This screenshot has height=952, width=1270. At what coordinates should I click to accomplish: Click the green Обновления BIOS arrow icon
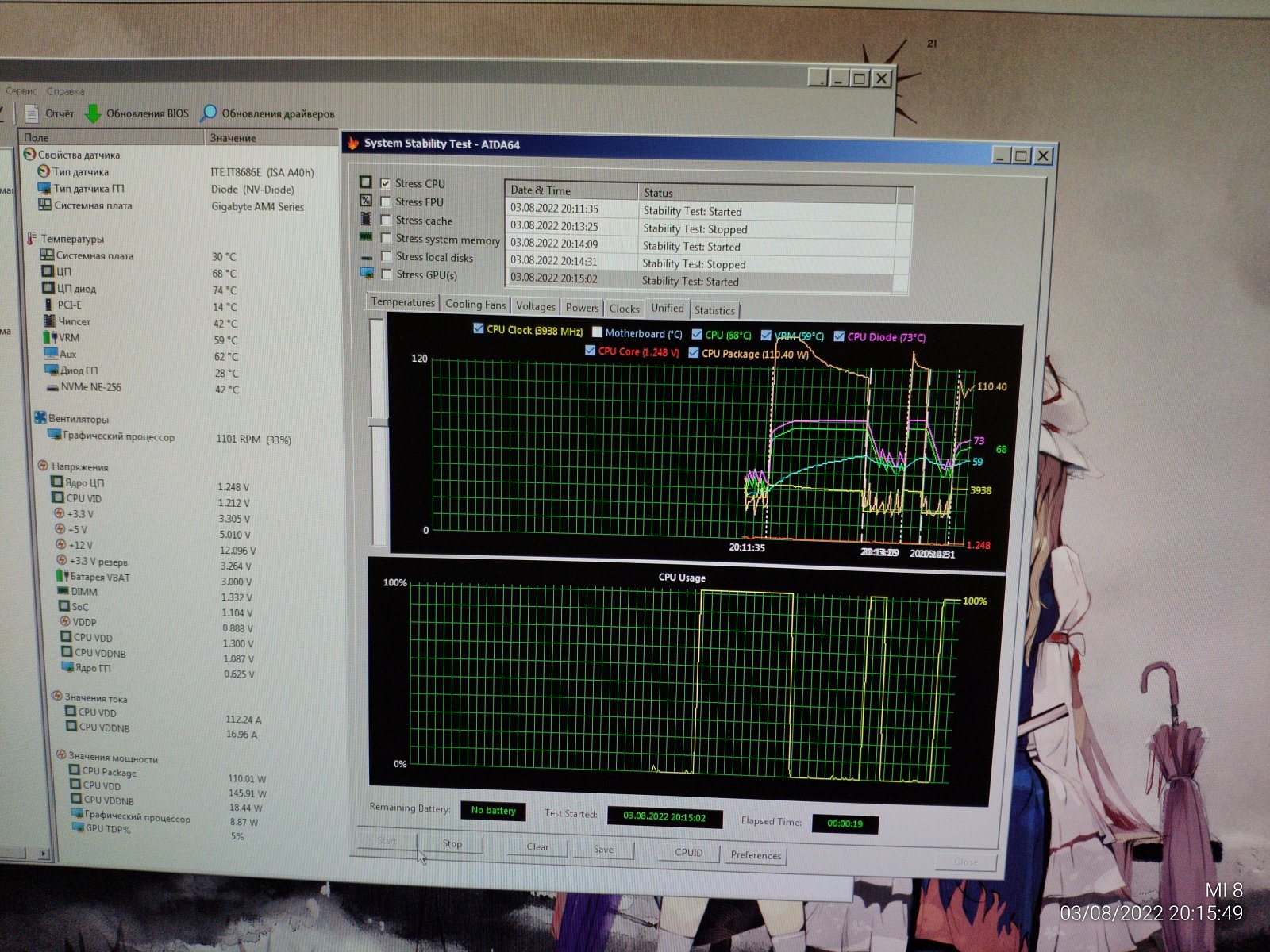[x=94, y=113]
